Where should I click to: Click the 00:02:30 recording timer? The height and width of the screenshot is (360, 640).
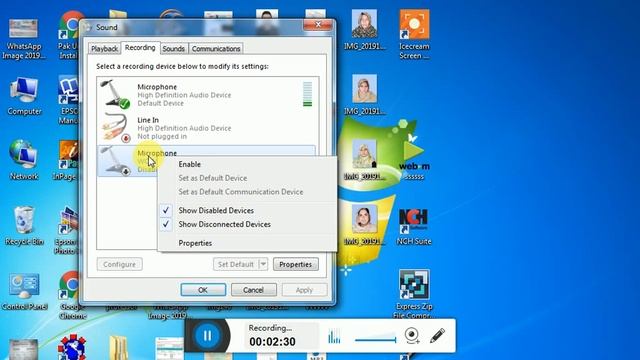[272, 342]
